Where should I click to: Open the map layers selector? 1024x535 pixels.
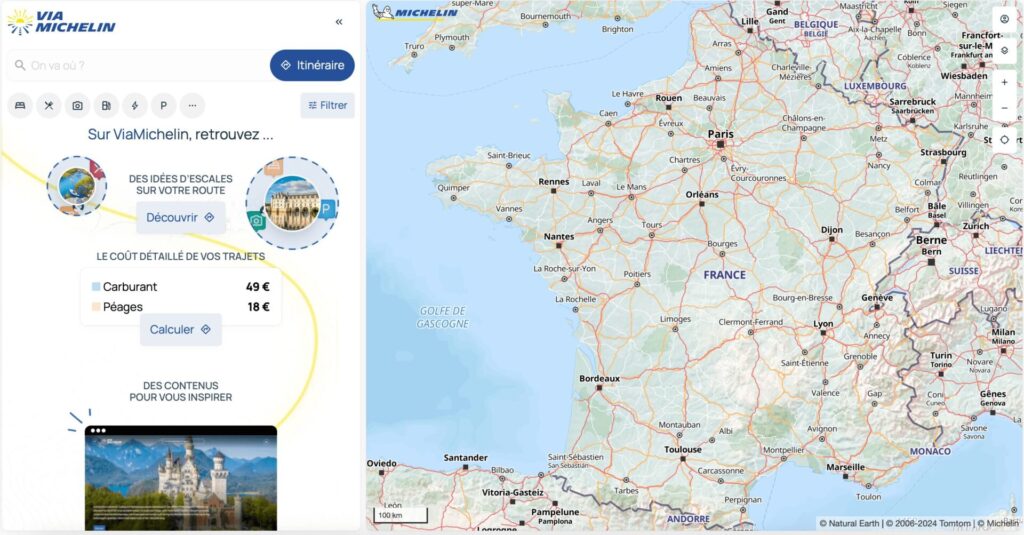pos(1004,48)
